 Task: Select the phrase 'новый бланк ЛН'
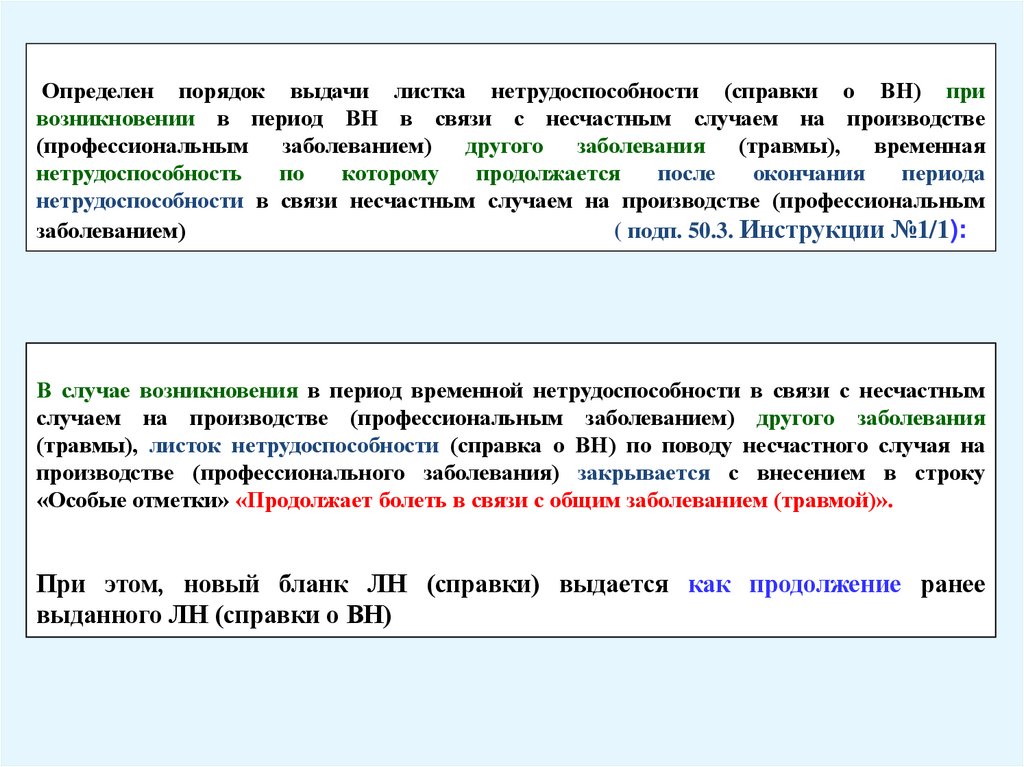point(295,583)
